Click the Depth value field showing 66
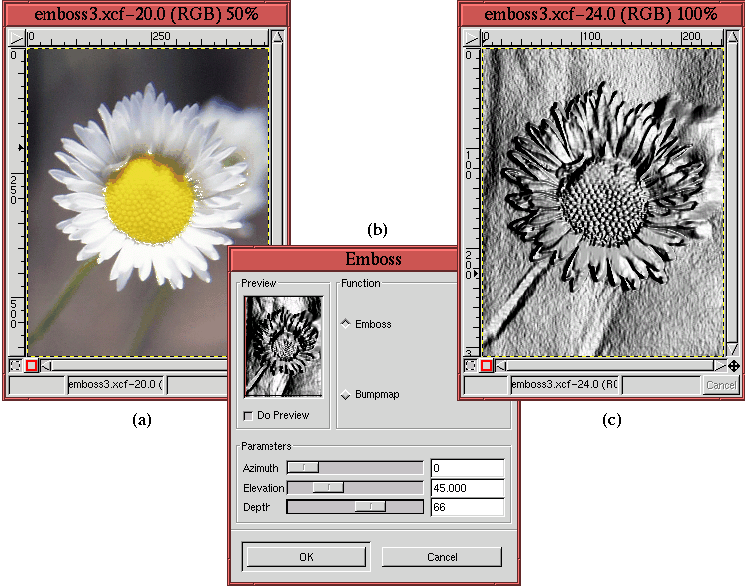The width and height of the screenshot is (745, 587). [466, 507]
